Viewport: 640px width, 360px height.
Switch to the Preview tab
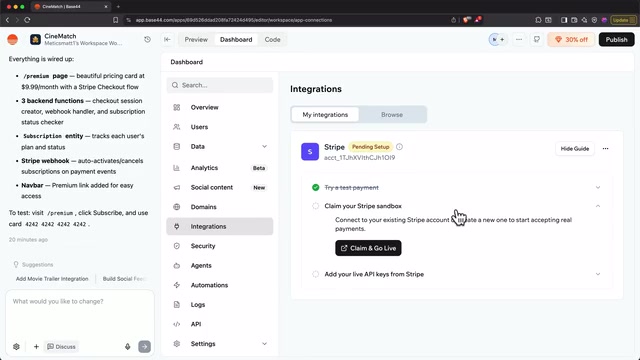pyautogui.click(x=196, y=40)
